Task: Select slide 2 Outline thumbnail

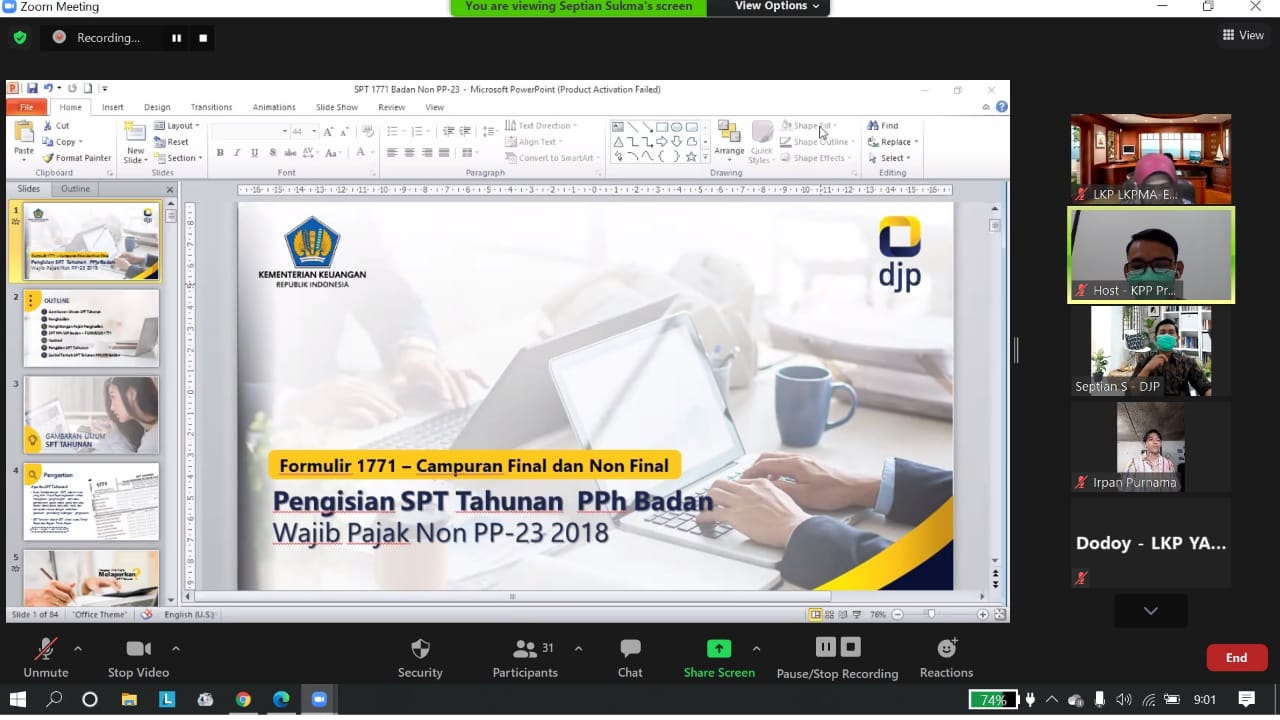Action: [x=91, y=328]
